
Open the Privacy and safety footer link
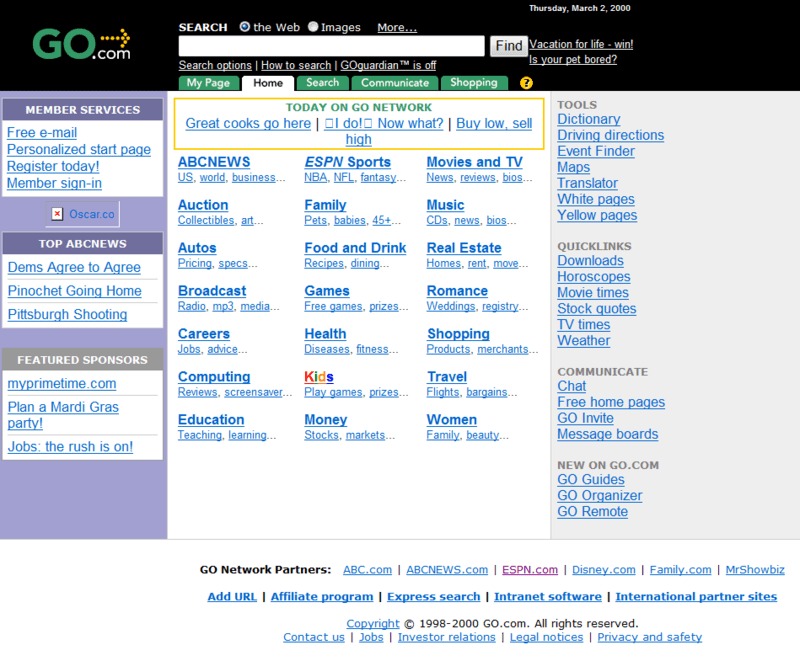(649, 637)
